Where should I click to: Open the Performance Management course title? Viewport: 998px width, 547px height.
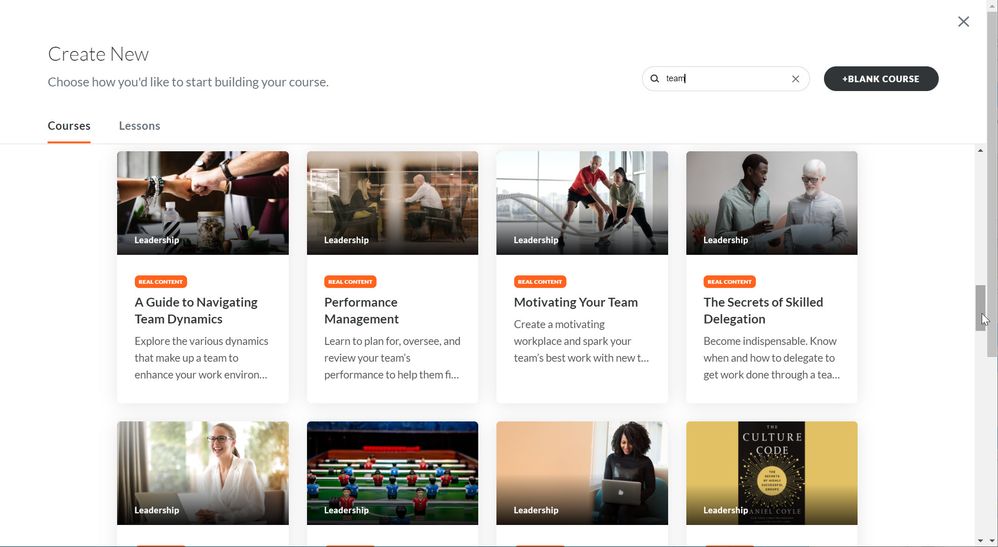click(361, 310)
